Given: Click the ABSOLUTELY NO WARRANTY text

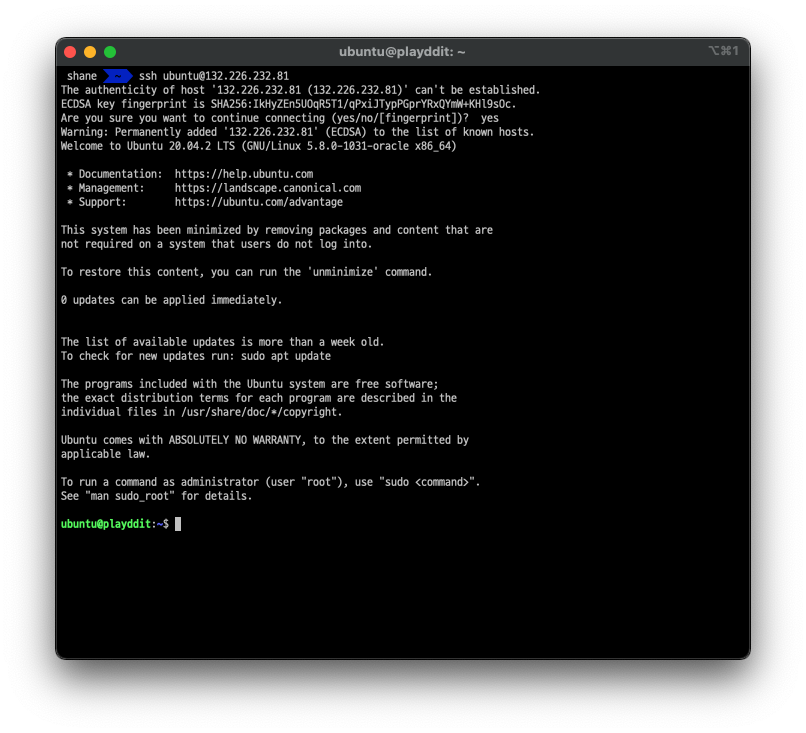Looking at the screenshot, I should [235, 440].
